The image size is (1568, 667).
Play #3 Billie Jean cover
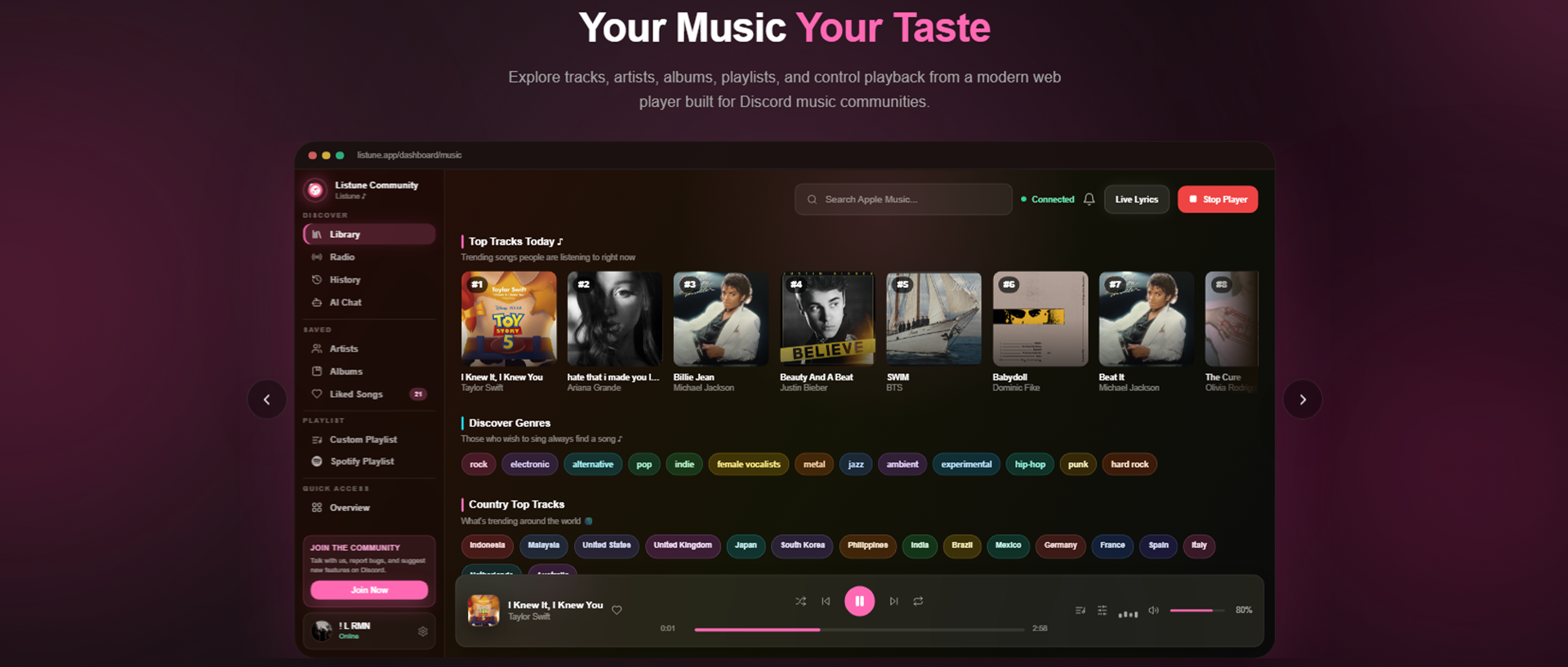721,319
